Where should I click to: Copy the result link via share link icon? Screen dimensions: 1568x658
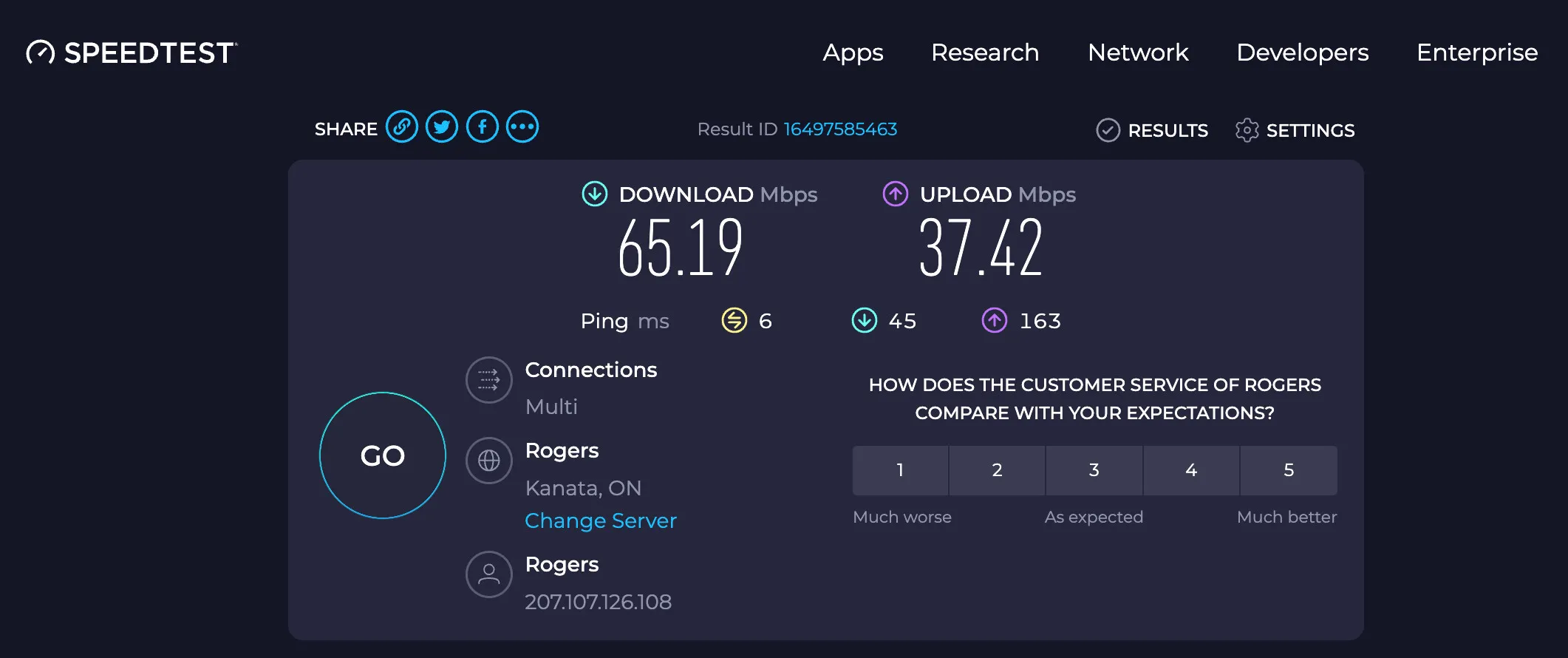[402, 127]
